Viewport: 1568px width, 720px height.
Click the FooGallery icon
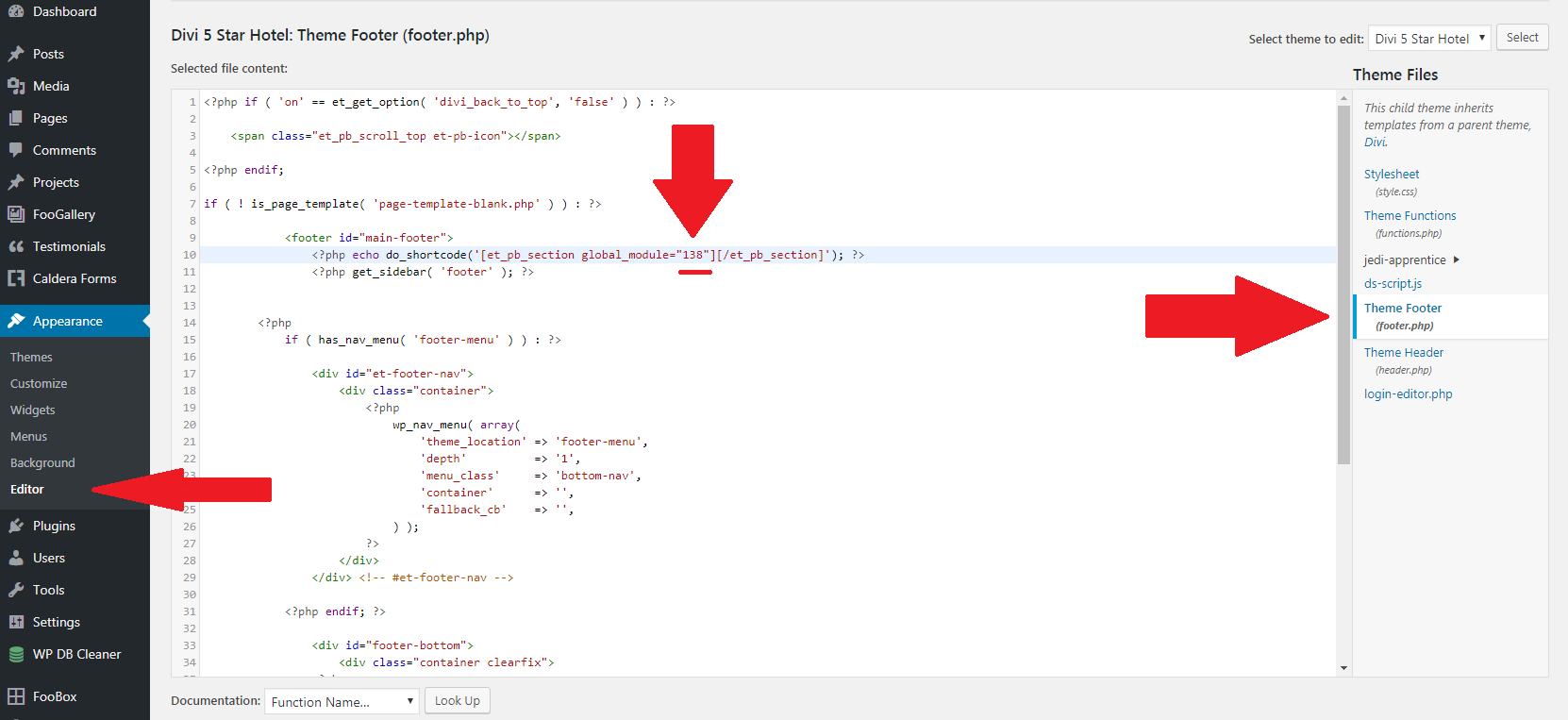16,214
